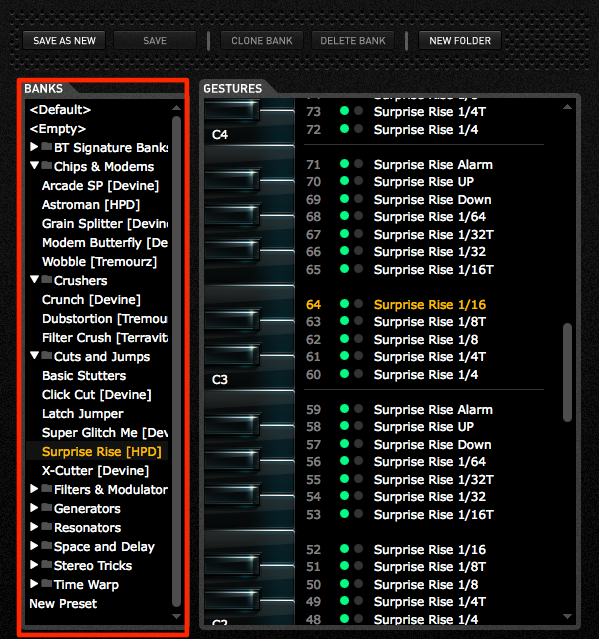599x639 pixels.
Task: Expand the Generators folder
Action: [34, 507]
